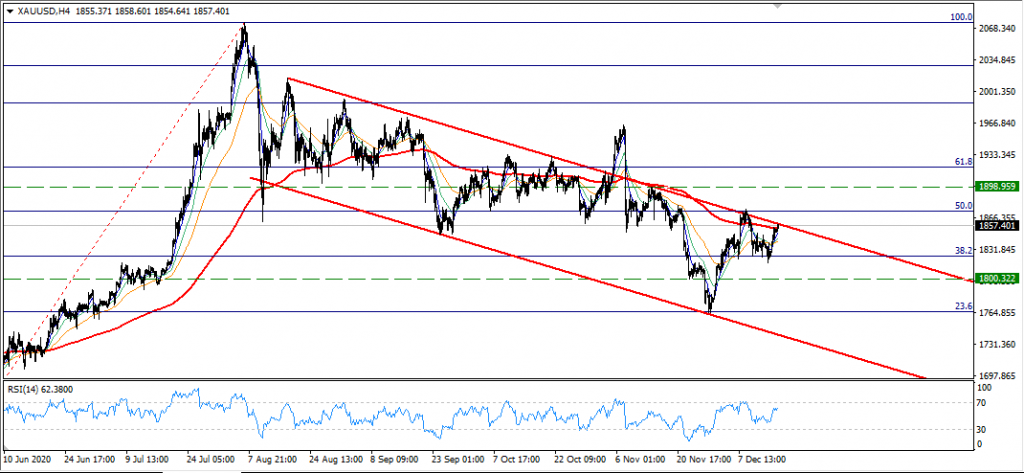
Task: Click the green 1898.959 price label
Action: (996, 186)
